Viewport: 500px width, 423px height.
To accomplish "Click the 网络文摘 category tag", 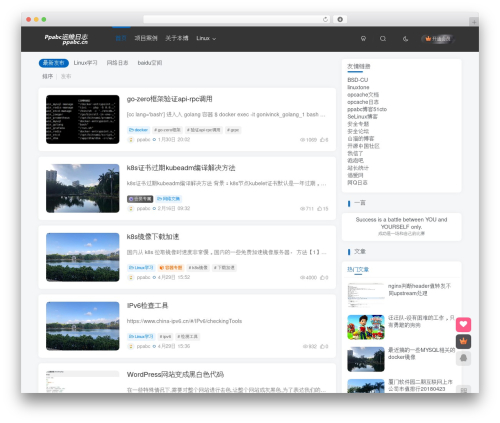I will (x=169, y=199).
